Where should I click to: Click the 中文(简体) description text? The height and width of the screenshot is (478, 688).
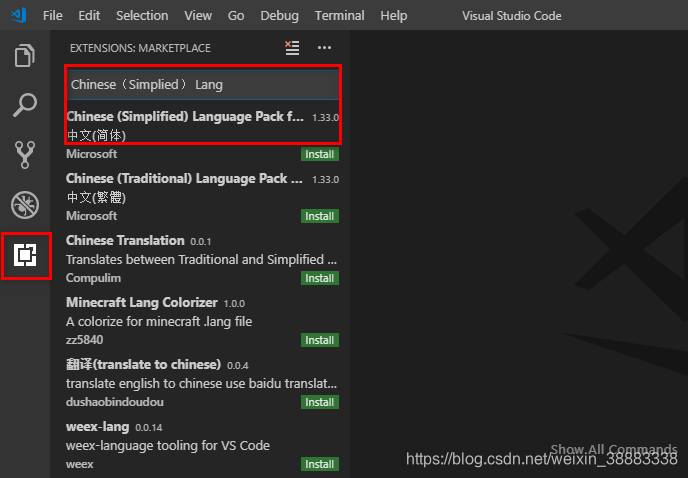[96, 135]
